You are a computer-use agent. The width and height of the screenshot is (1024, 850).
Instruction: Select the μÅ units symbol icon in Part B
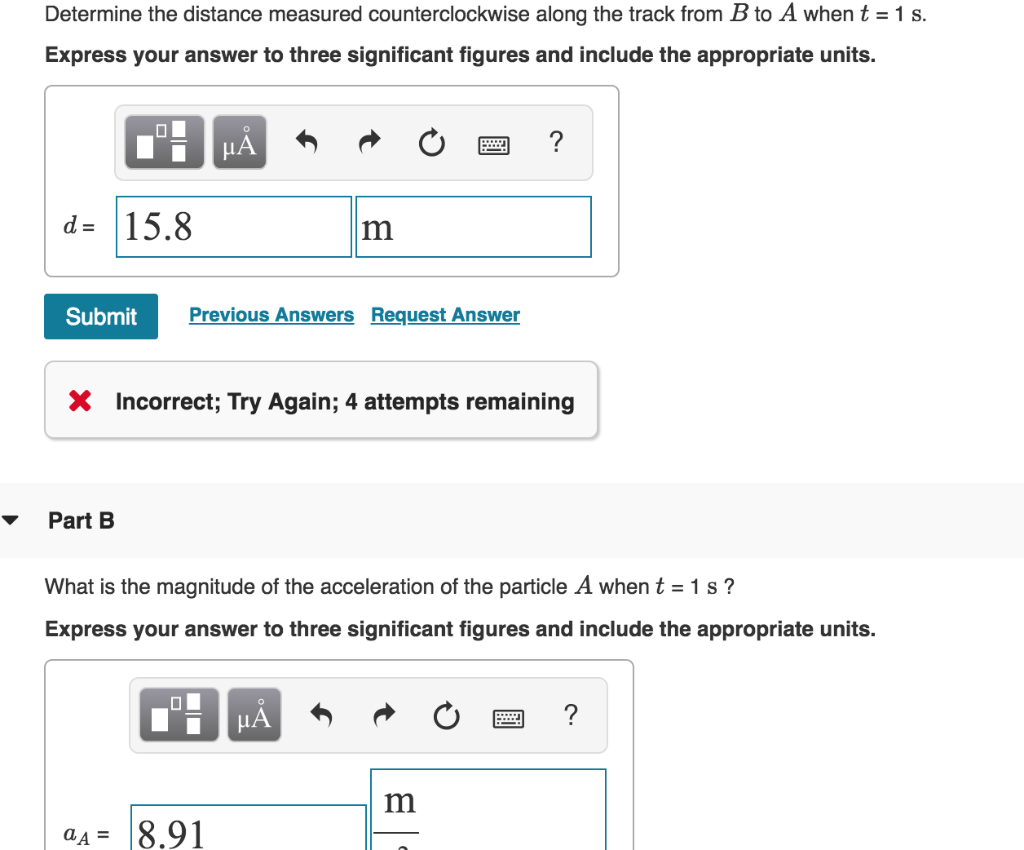[253, 714]
